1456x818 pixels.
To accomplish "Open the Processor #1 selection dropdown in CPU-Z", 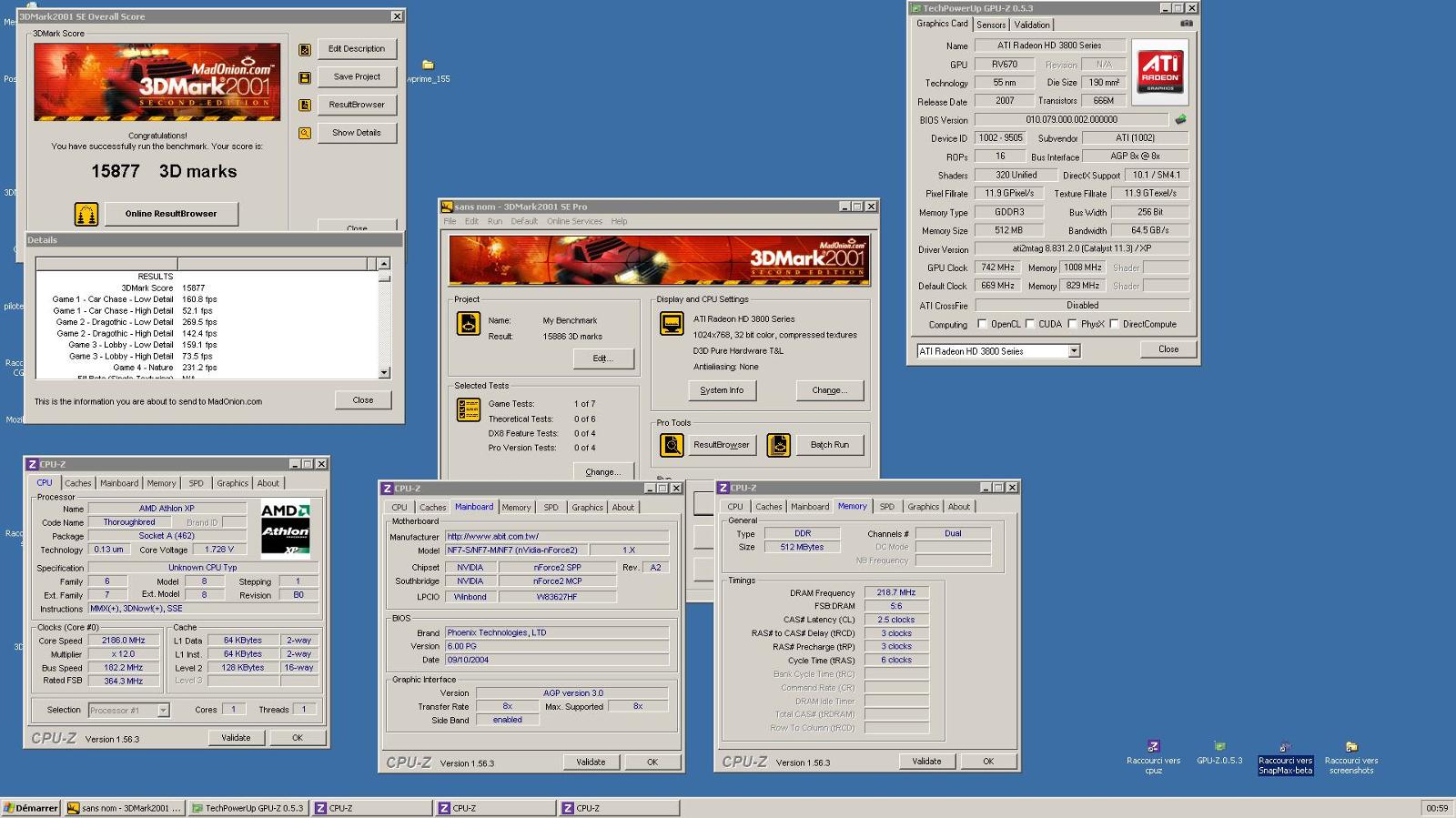I will pos(163,711).
